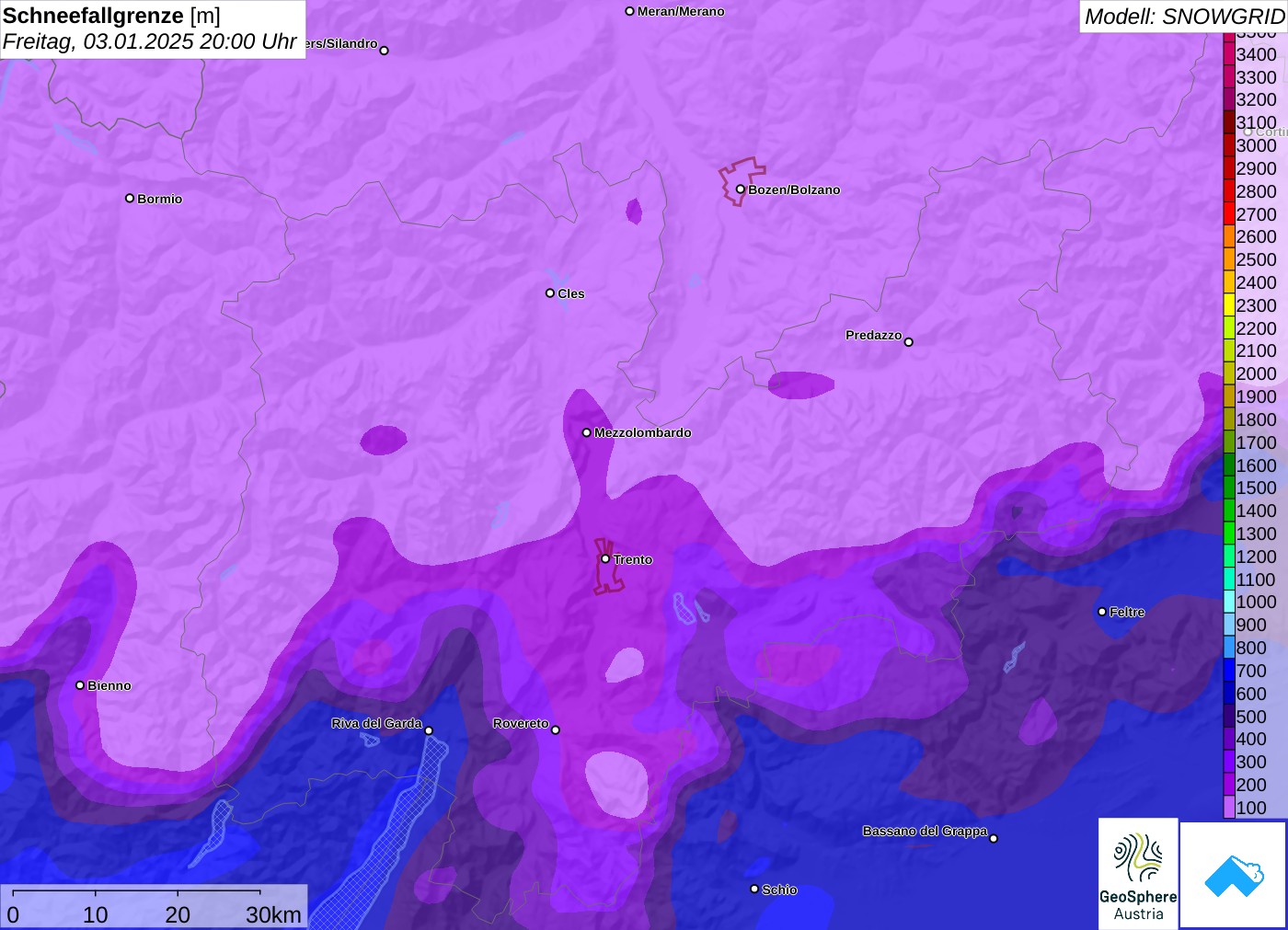The width and height of the screenshot is (1288, 930).
Task: Click the Modell: SNOWGRID label
Action: pyautogui.click(x=1183, y=17)
